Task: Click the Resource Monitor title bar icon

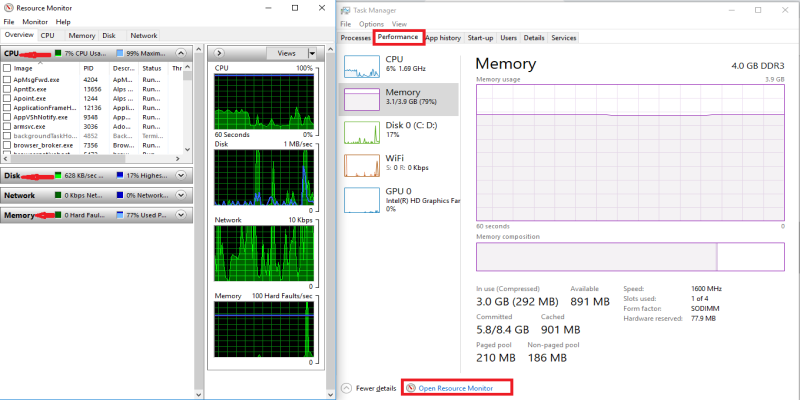Action: tap(8, 8)
